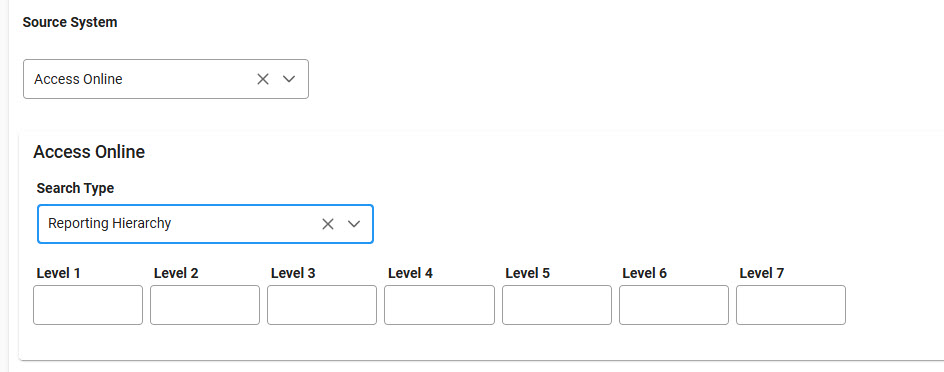Screen dimensions: 944x372
Task: Click into the Level 6 input box
Action: coord(674,305)
